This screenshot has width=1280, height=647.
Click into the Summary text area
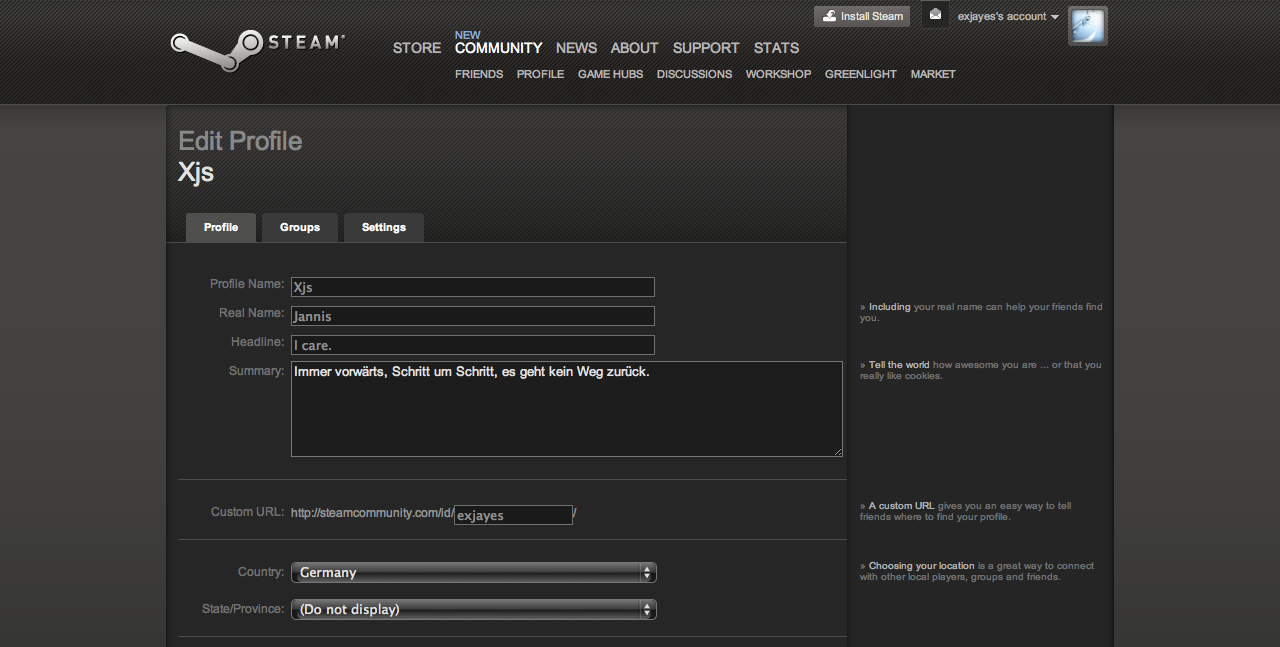pos(567,409)
